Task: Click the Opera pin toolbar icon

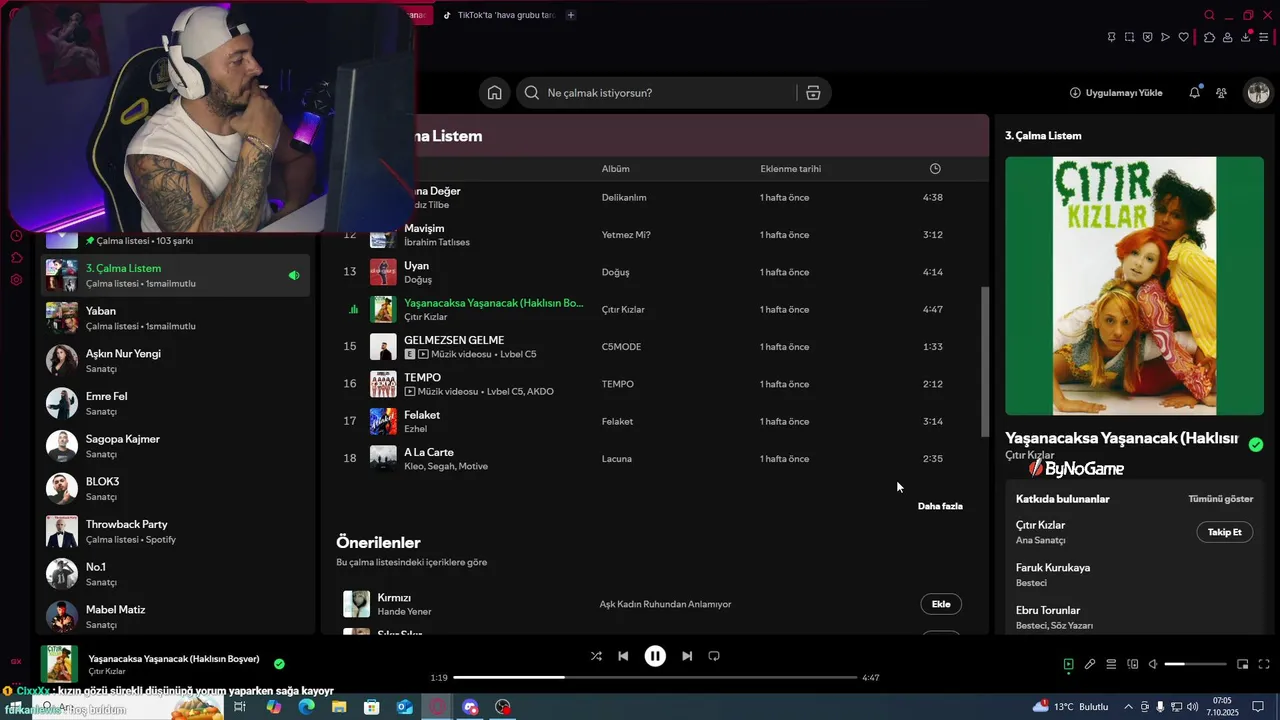Action: pos(1111,37)
